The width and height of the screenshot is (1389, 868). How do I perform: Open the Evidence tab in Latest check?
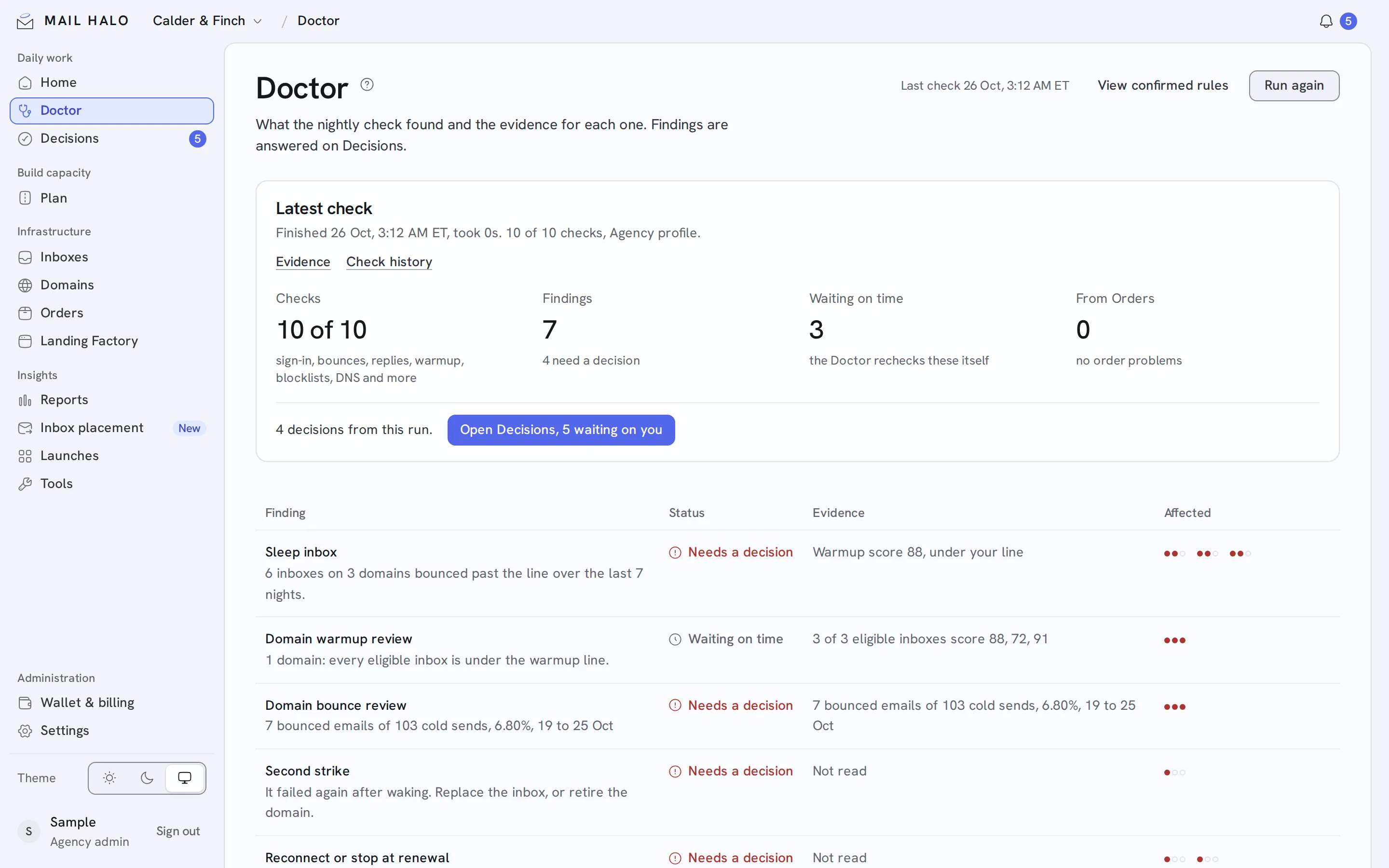click(x=303, y=262)
